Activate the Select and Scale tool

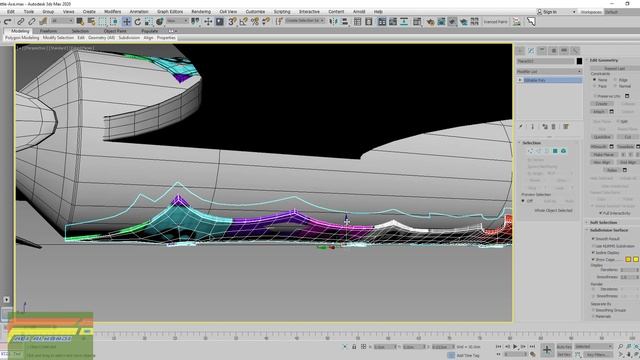[149, 22]
